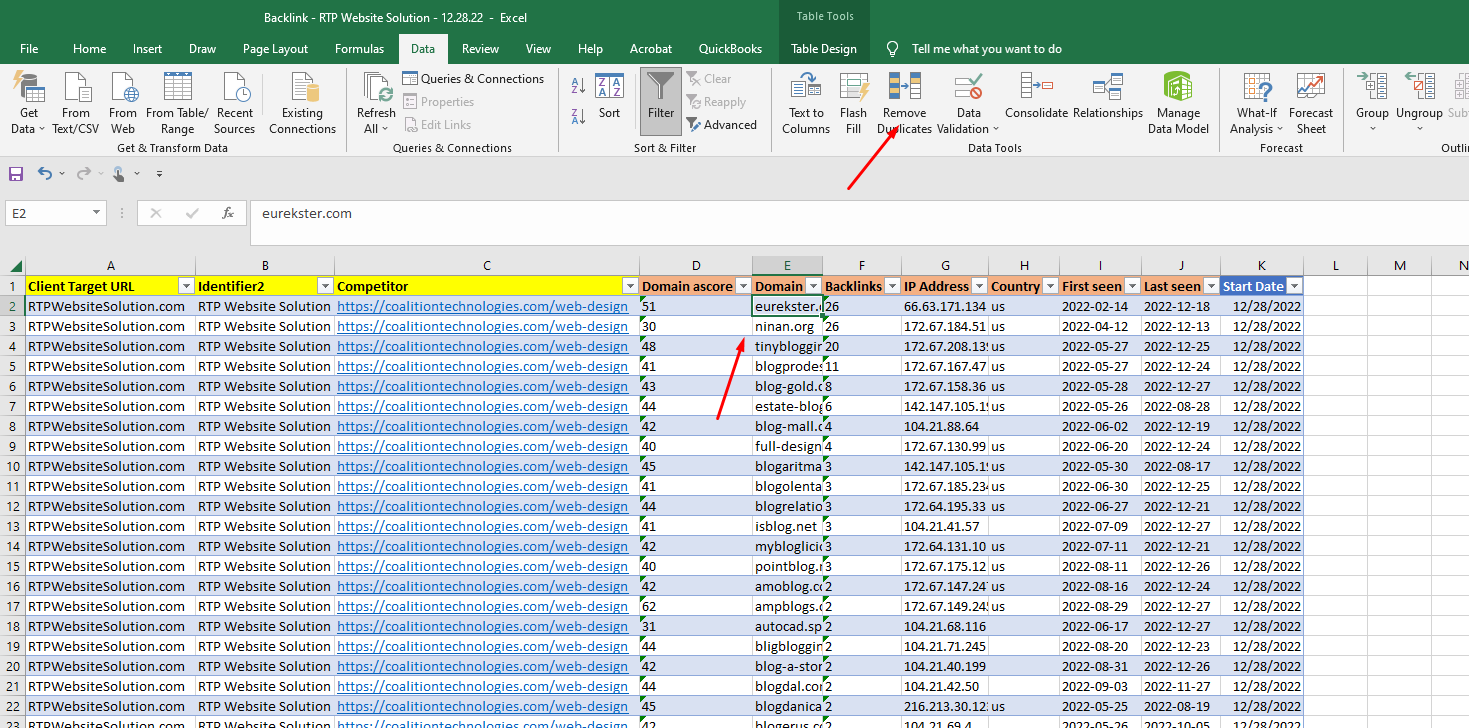Switch to the Formulas tab
The image size is (1469, 728).
tap(359, 49)
